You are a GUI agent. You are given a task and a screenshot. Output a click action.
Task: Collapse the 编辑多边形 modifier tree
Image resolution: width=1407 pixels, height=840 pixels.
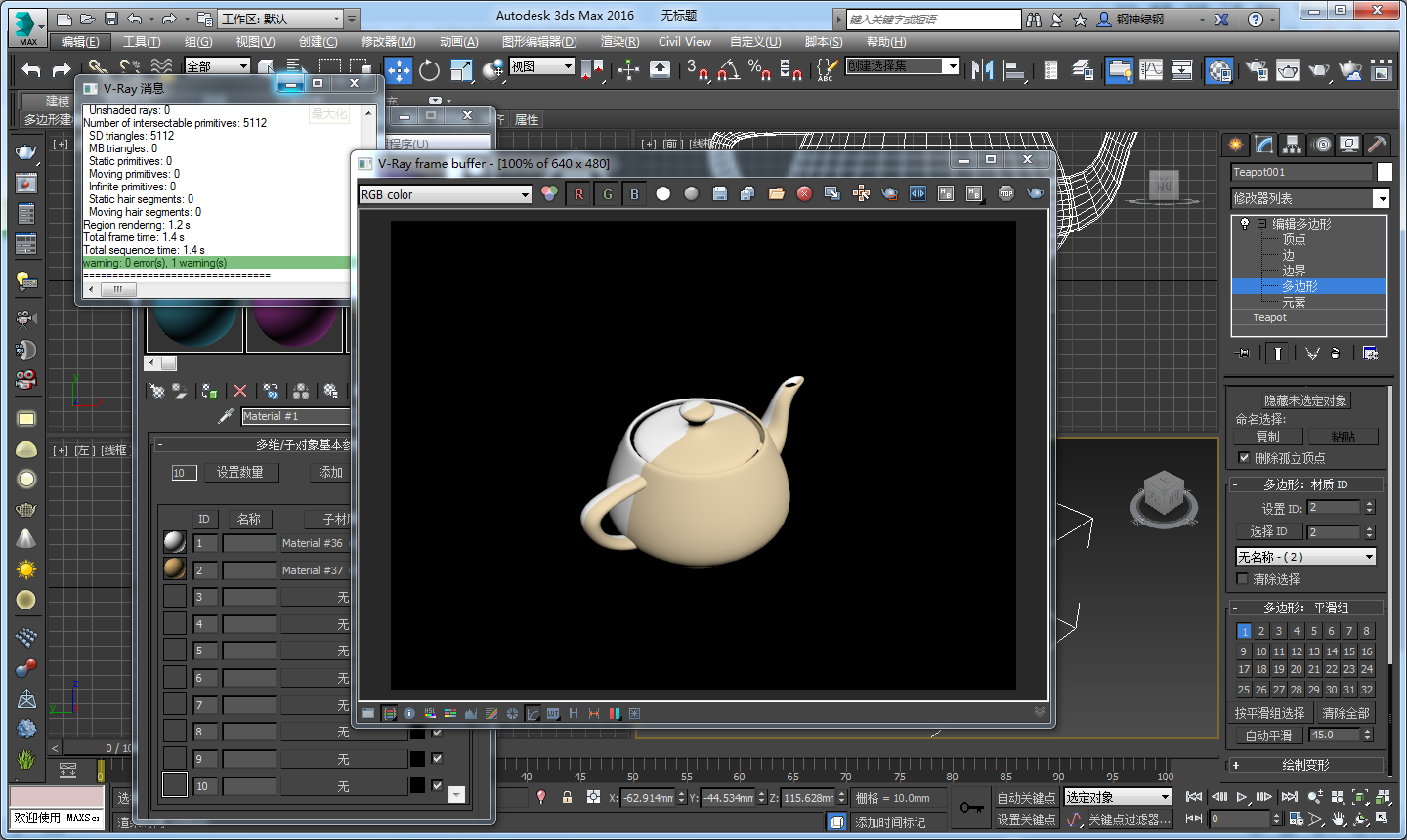click(1261, 224)
